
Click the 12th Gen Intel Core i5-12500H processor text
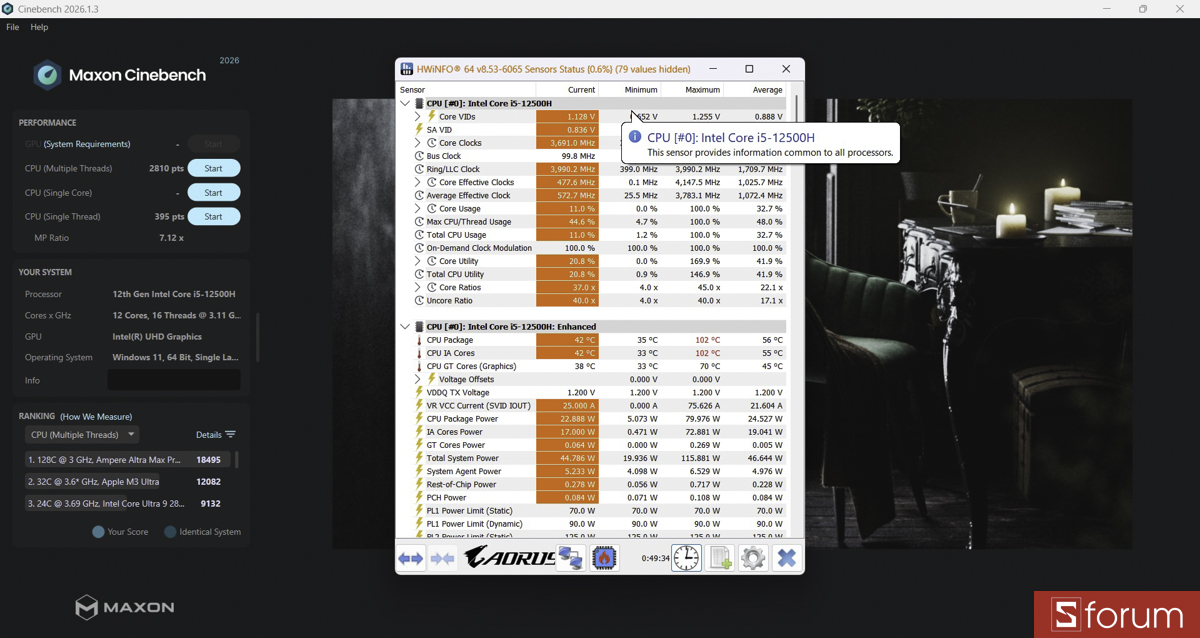[174, 294]
